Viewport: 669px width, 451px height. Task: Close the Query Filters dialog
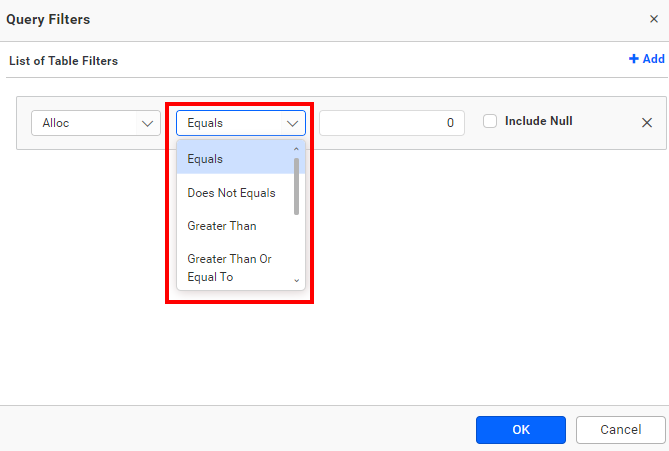tap(654, 19)
